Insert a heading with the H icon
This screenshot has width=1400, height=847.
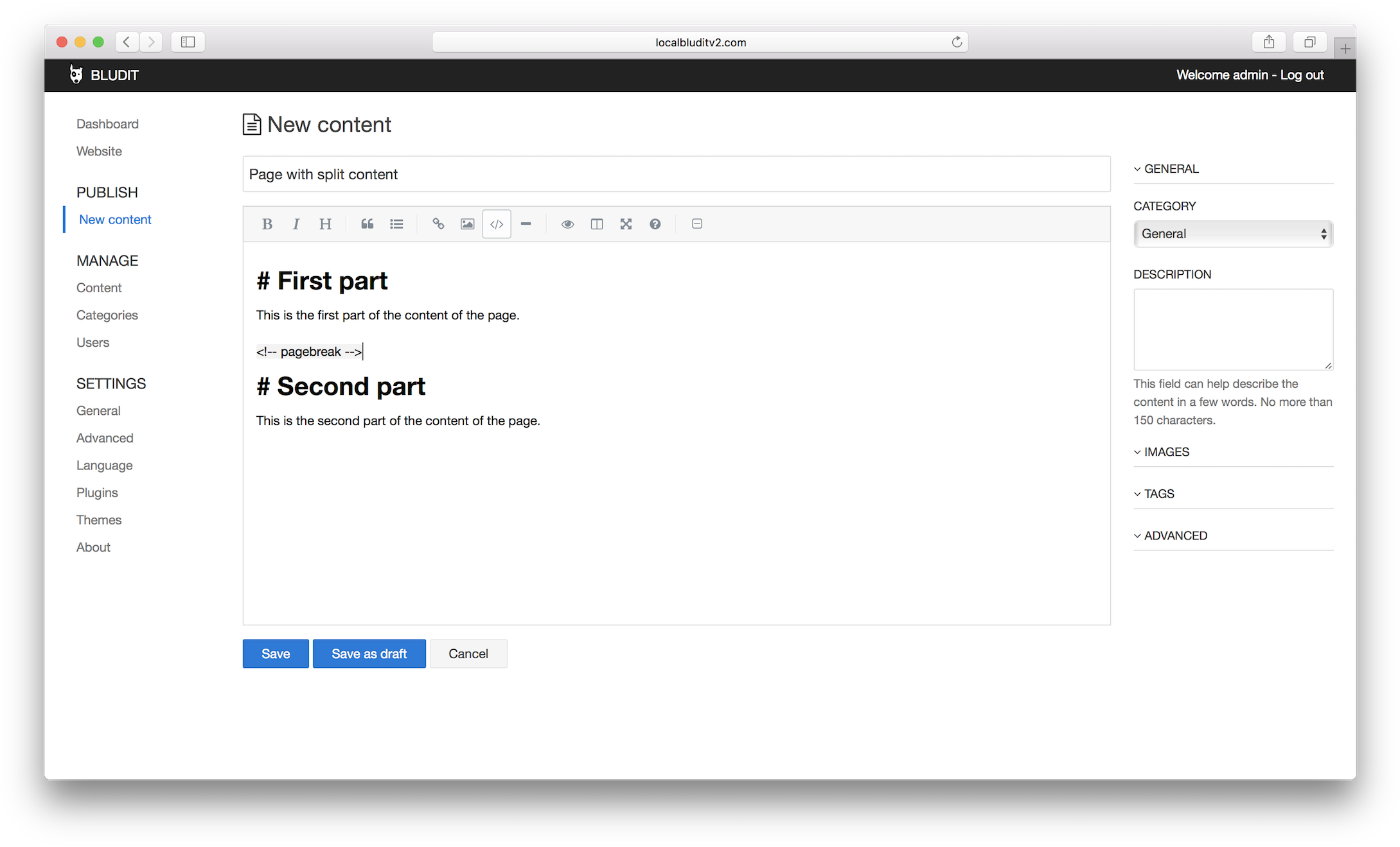pyautogui.click(x=325, y=223)
